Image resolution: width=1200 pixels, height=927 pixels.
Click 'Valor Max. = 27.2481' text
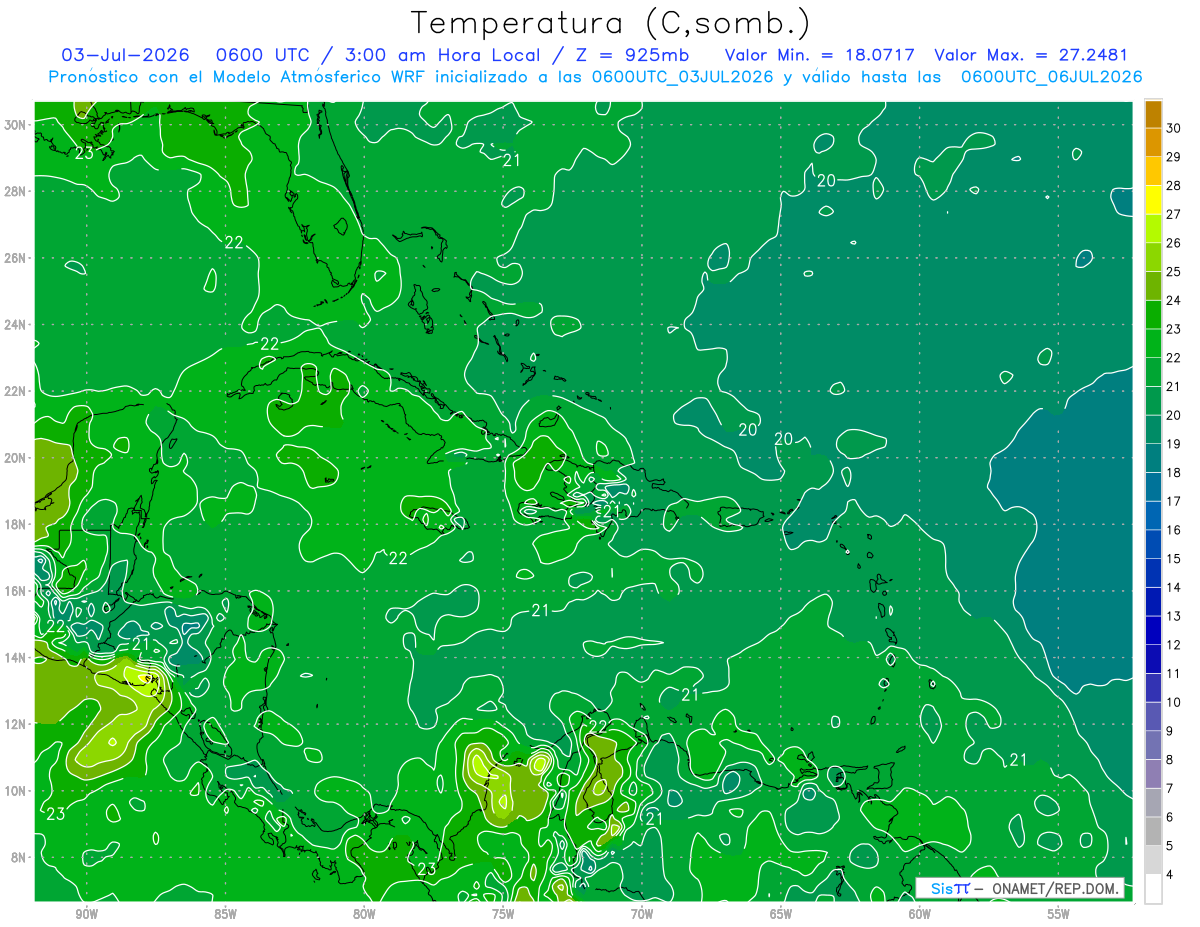(1031, 55)
